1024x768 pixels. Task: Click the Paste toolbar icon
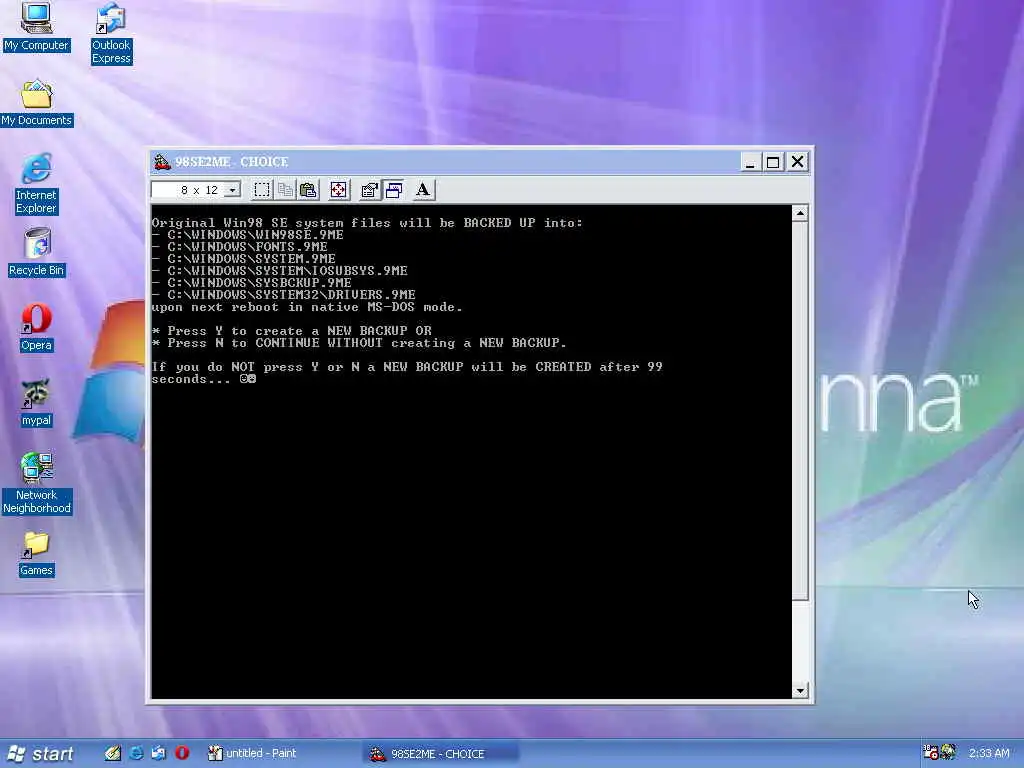point(308,190)
